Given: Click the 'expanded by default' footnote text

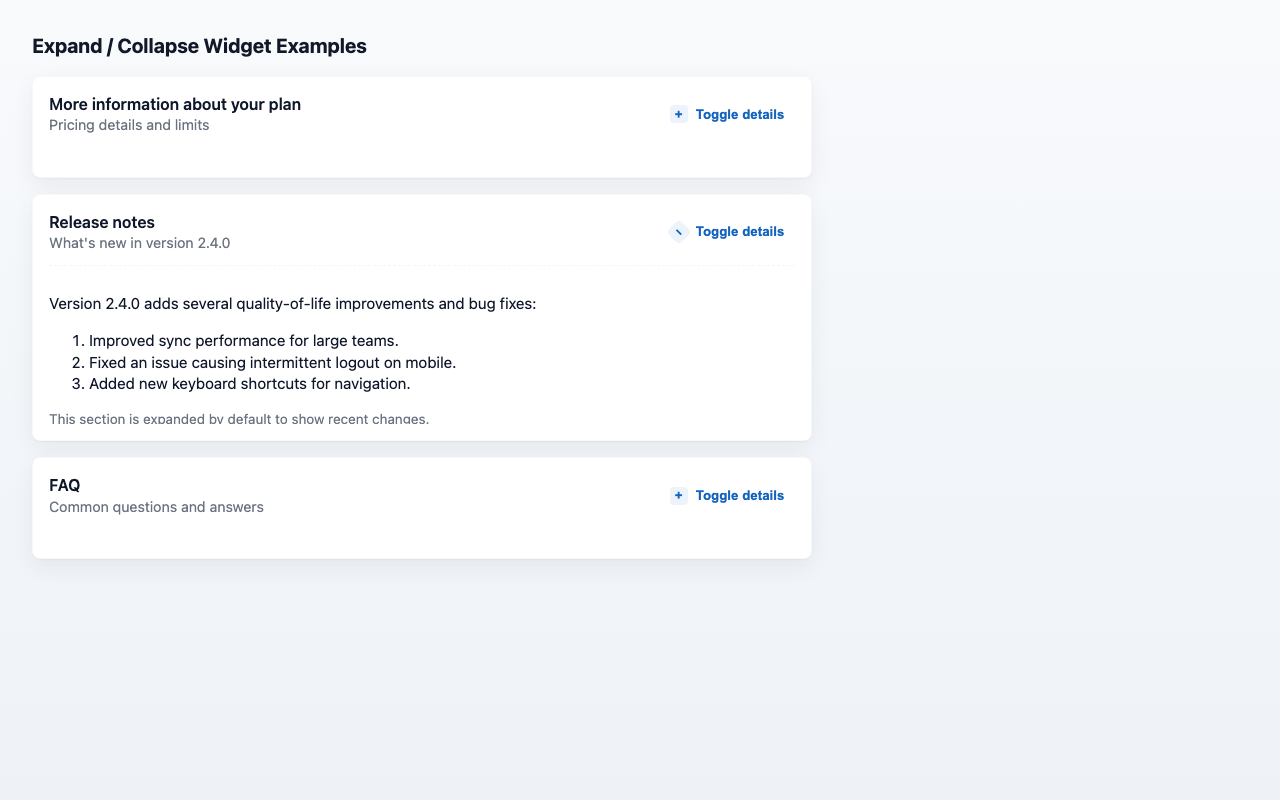Looking at the screenshot, I should pos(239,419).
